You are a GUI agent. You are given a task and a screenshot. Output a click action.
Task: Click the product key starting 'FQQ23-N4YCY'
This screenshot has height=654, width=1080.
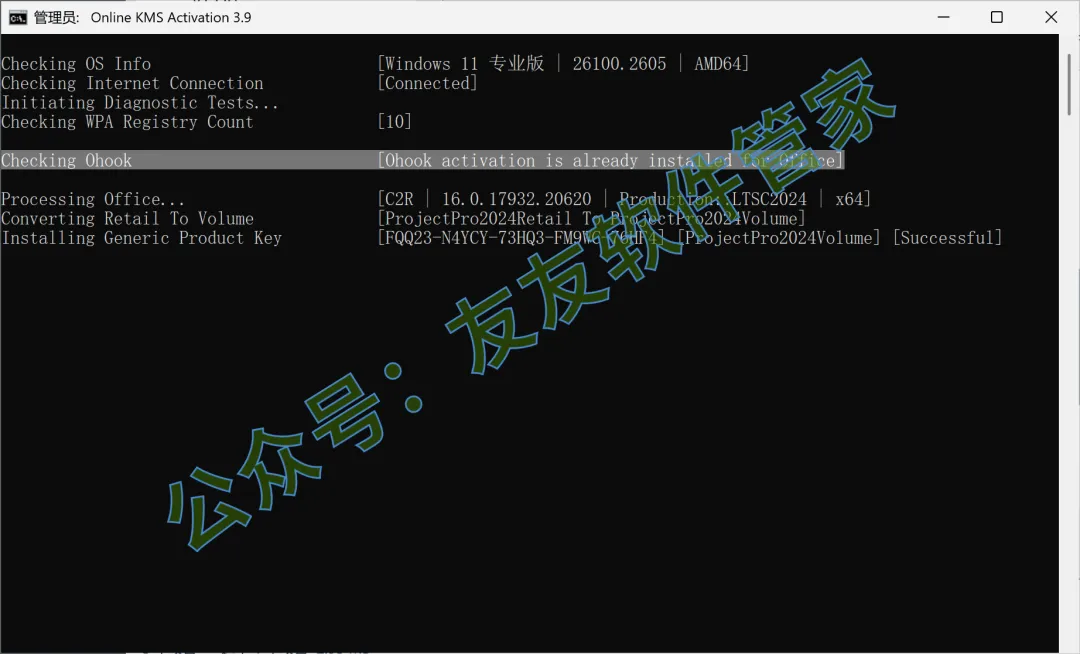coord(521,238)
